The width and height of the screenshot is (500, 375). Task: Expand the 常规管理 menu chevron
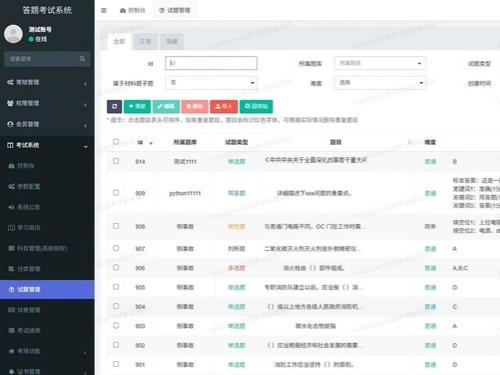(85, 83)
